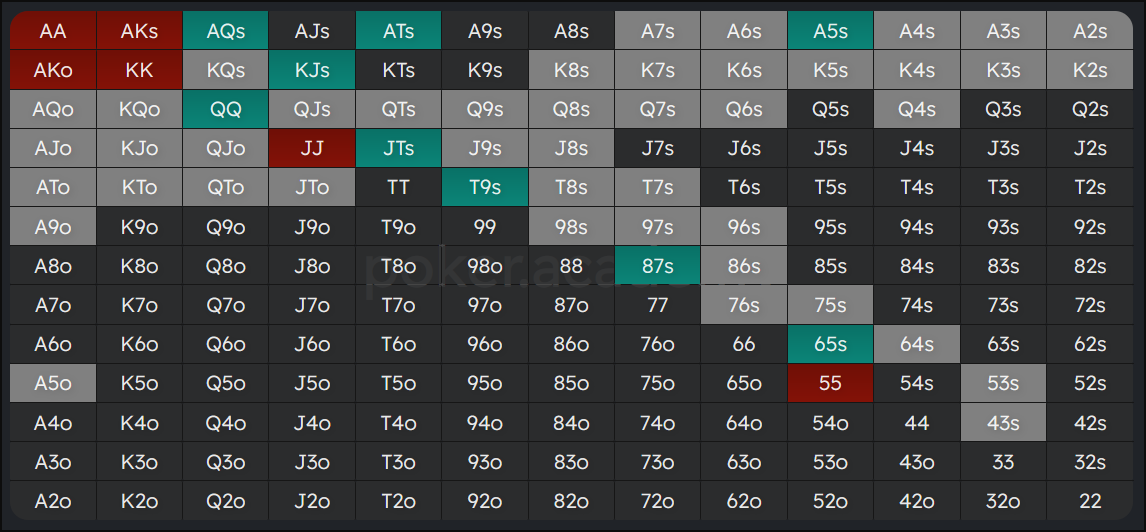Screen dimensions: 1146x532
Task: Select the 43s gray cell
Action: pyautogui.click(x=1003, y=422)
